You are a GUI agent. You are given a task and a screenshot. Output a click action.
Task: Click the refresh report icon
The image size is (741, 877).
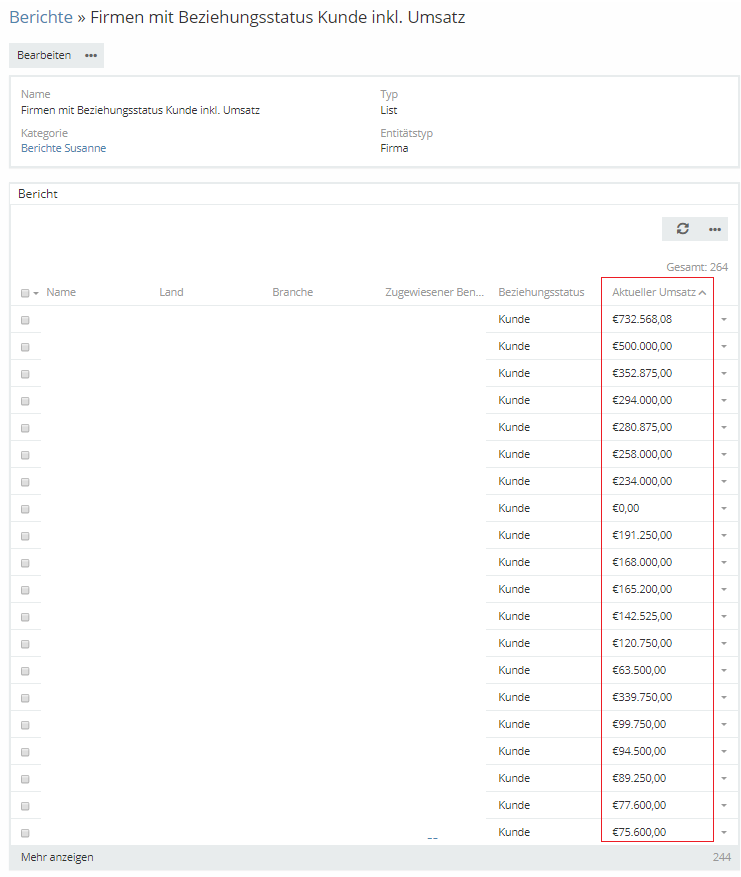(x=682, y=229)
